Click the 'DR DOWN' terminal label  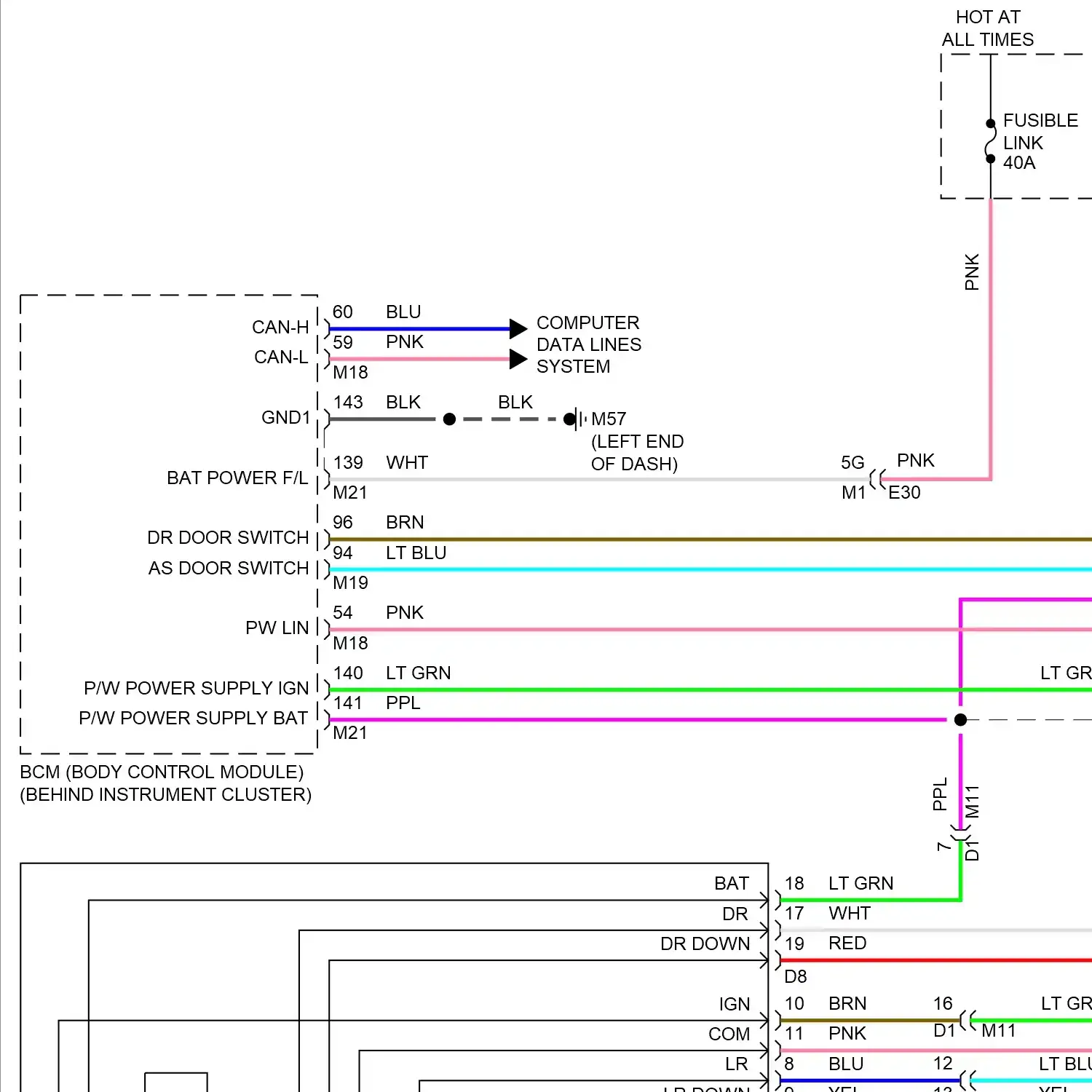pos(705,944)
